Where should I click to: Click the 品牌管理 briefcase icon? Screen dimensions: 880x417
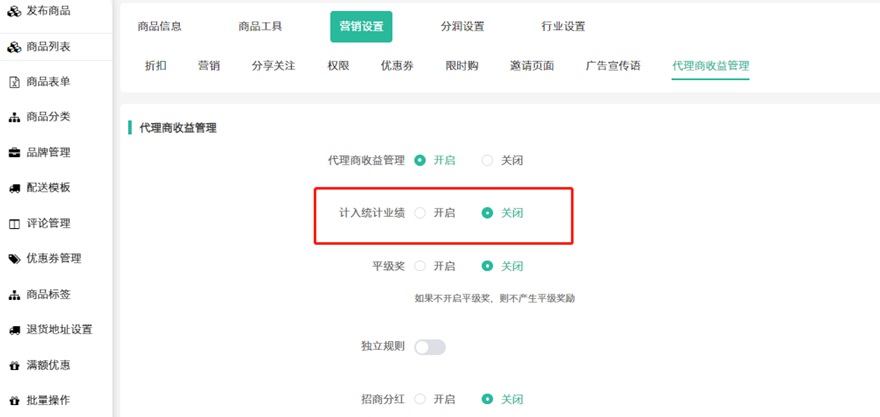14,153
